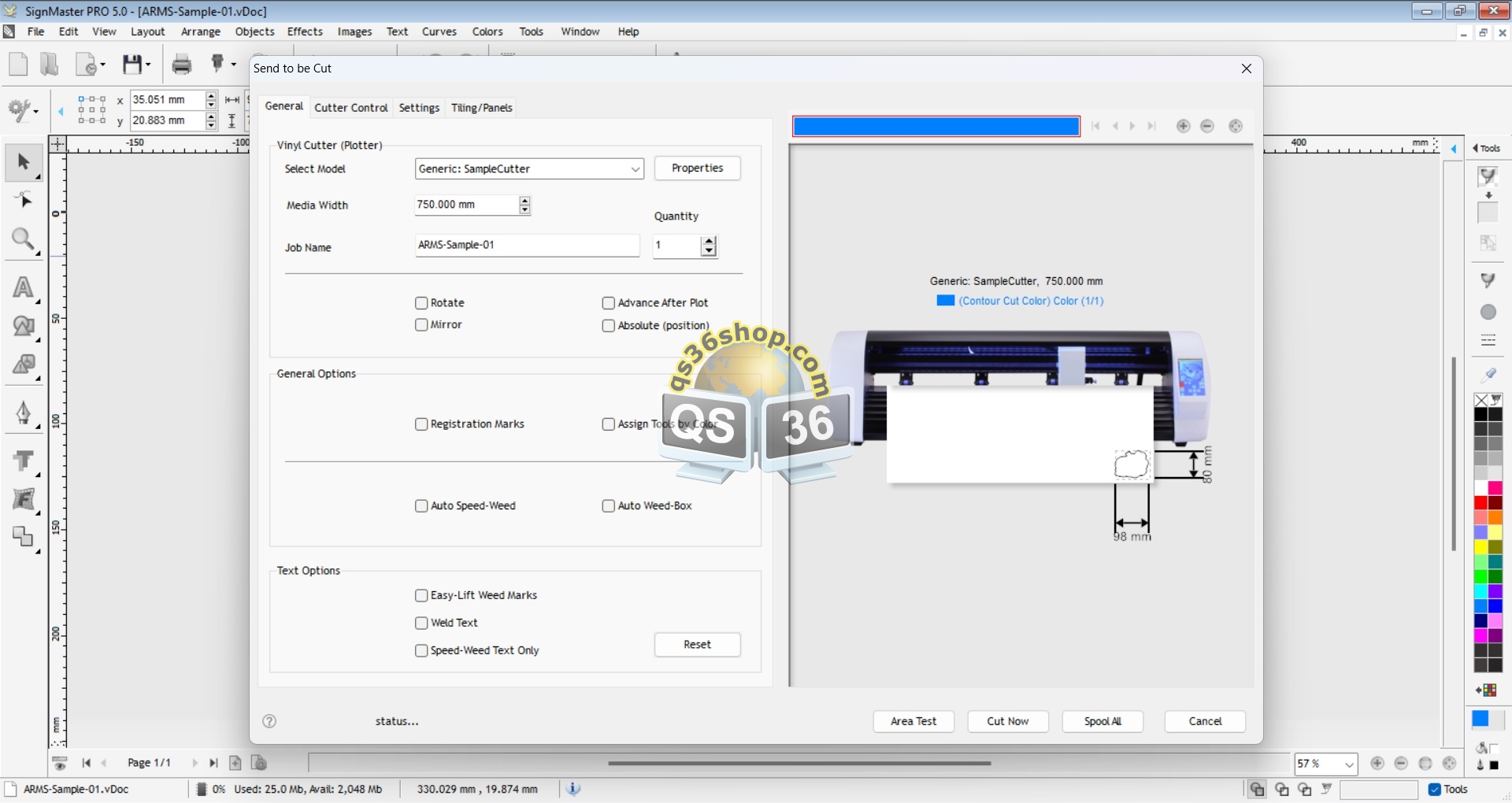Enable the Rotate checkbox
This screenshot has width=1512, height=803.
coord(421,303)
